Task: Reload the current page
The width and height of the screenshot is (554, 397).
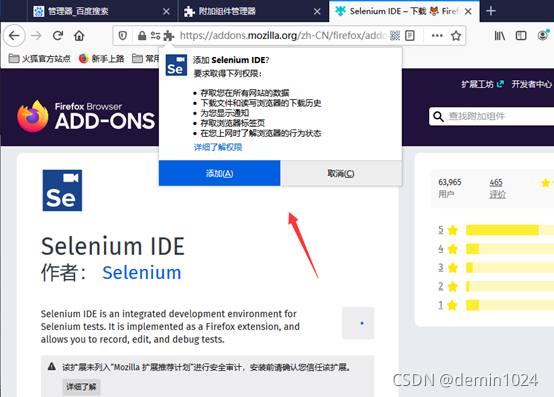Action: [x=58, y=36]
